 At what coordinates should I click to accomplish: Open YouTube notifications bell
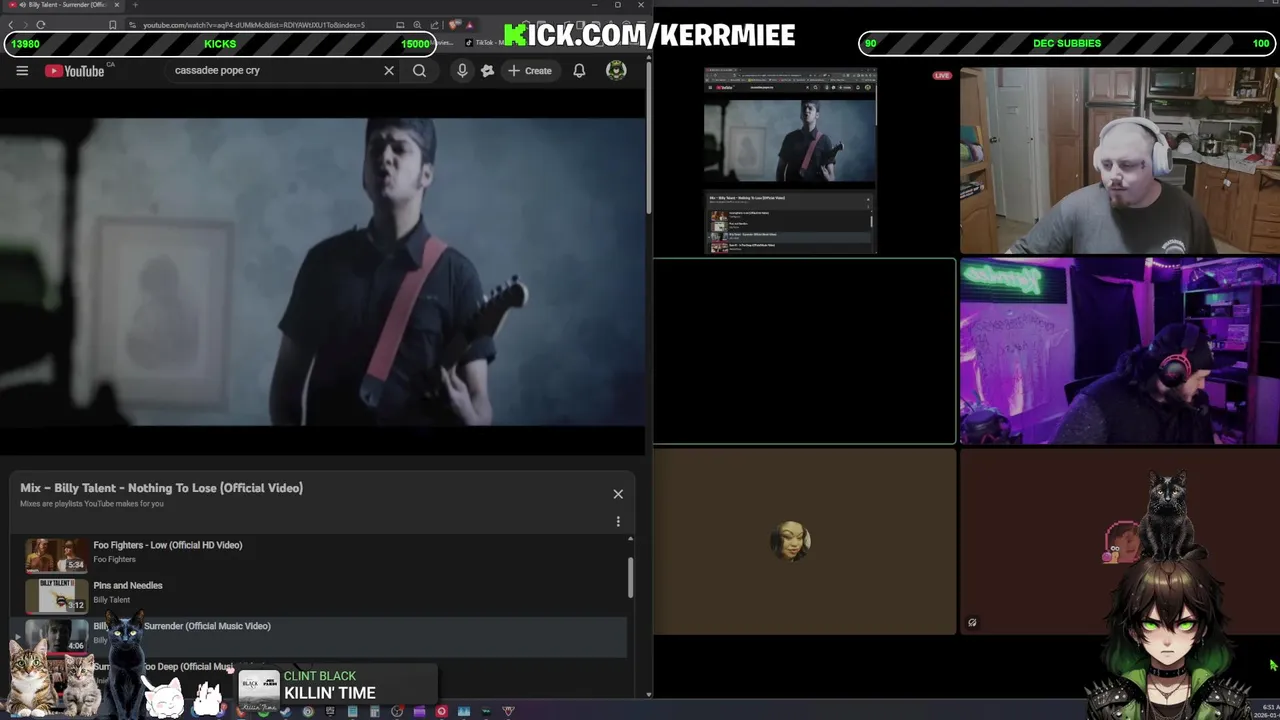(x=579, y=71)
